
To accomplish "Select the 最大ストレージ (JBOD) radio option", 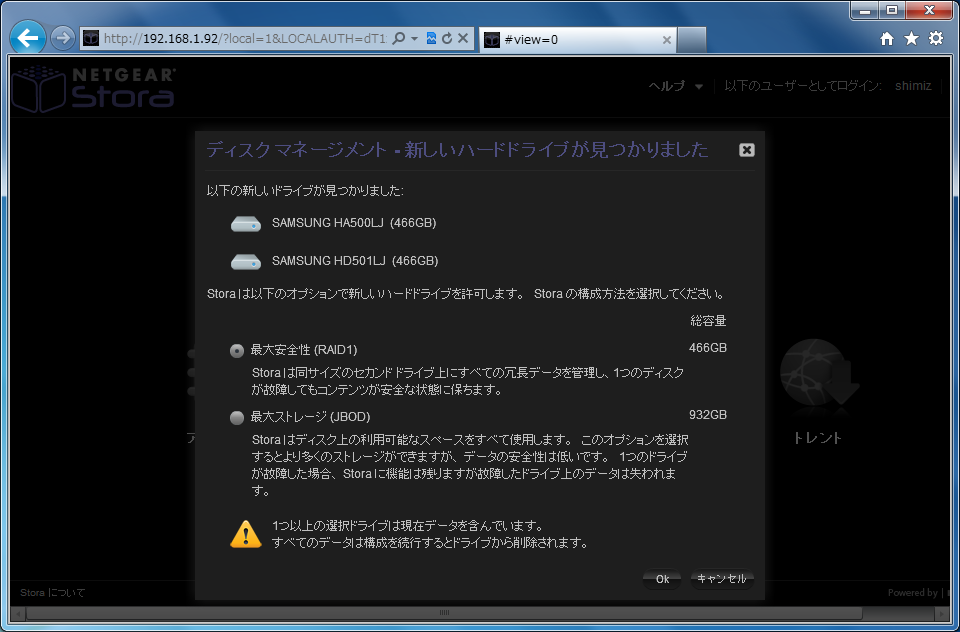I will [x=237, y=417].
